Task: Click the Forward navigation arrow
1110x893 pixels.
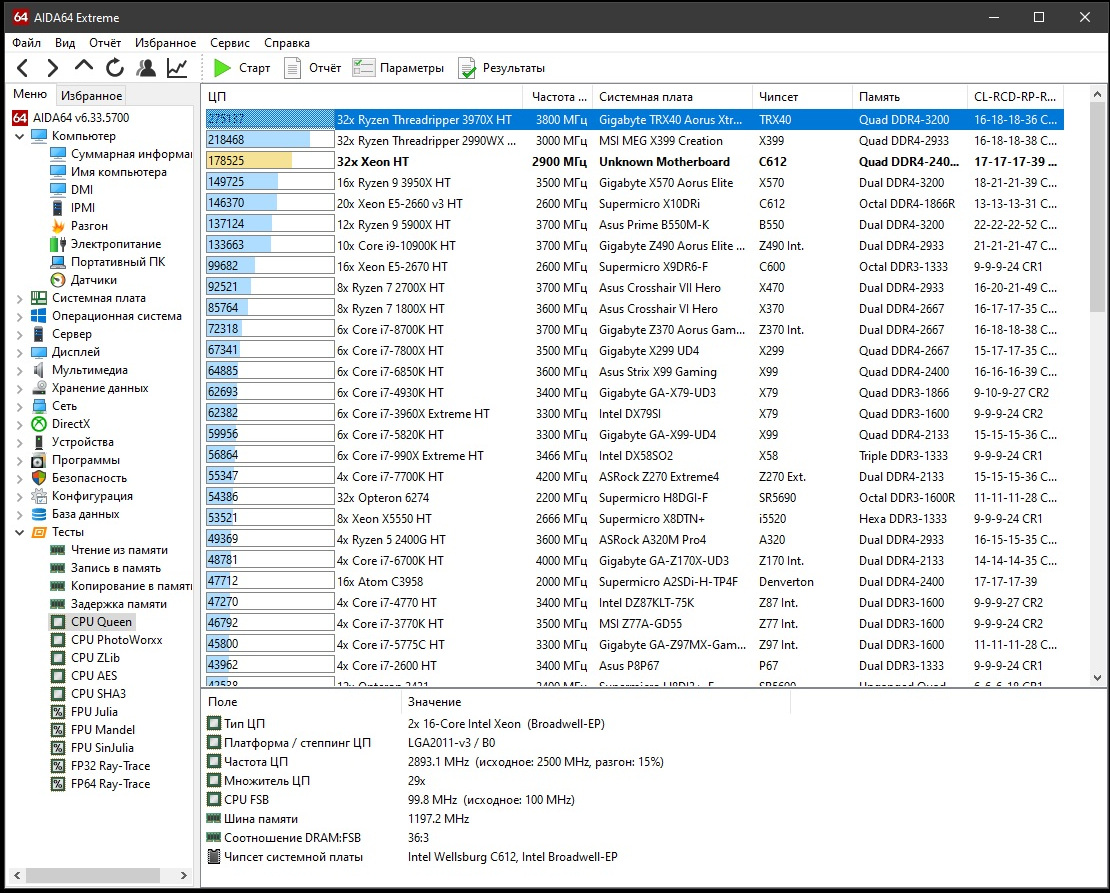Action: tap(52, 68)
